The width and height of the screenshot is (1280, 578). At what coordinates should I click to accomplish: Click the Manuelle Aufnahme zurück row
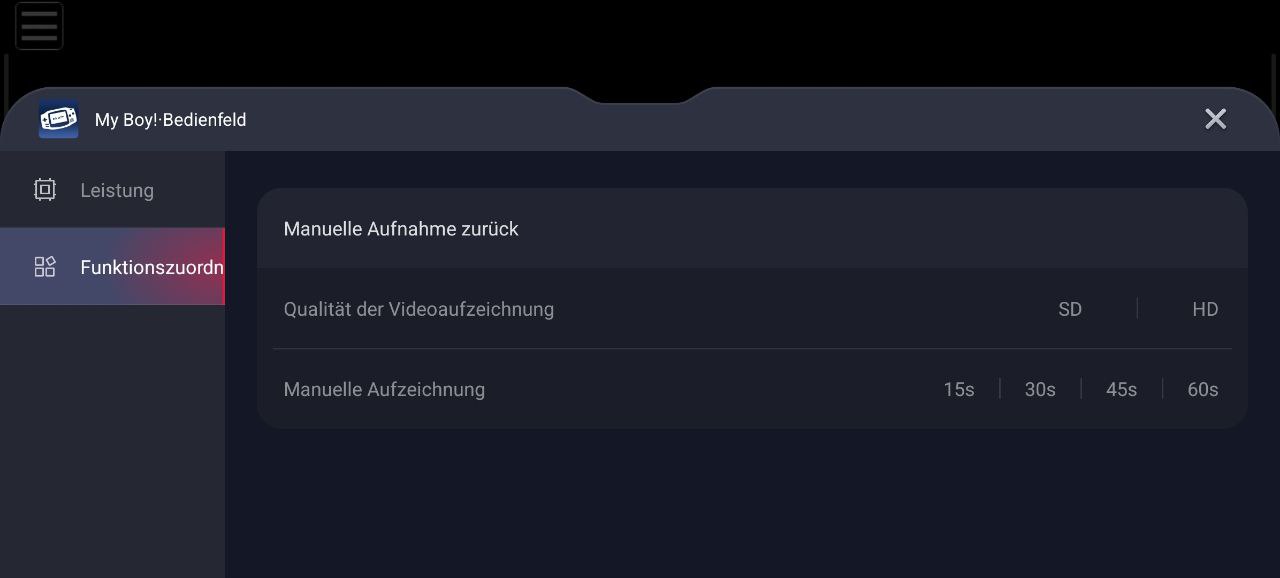tap(401, 229)
